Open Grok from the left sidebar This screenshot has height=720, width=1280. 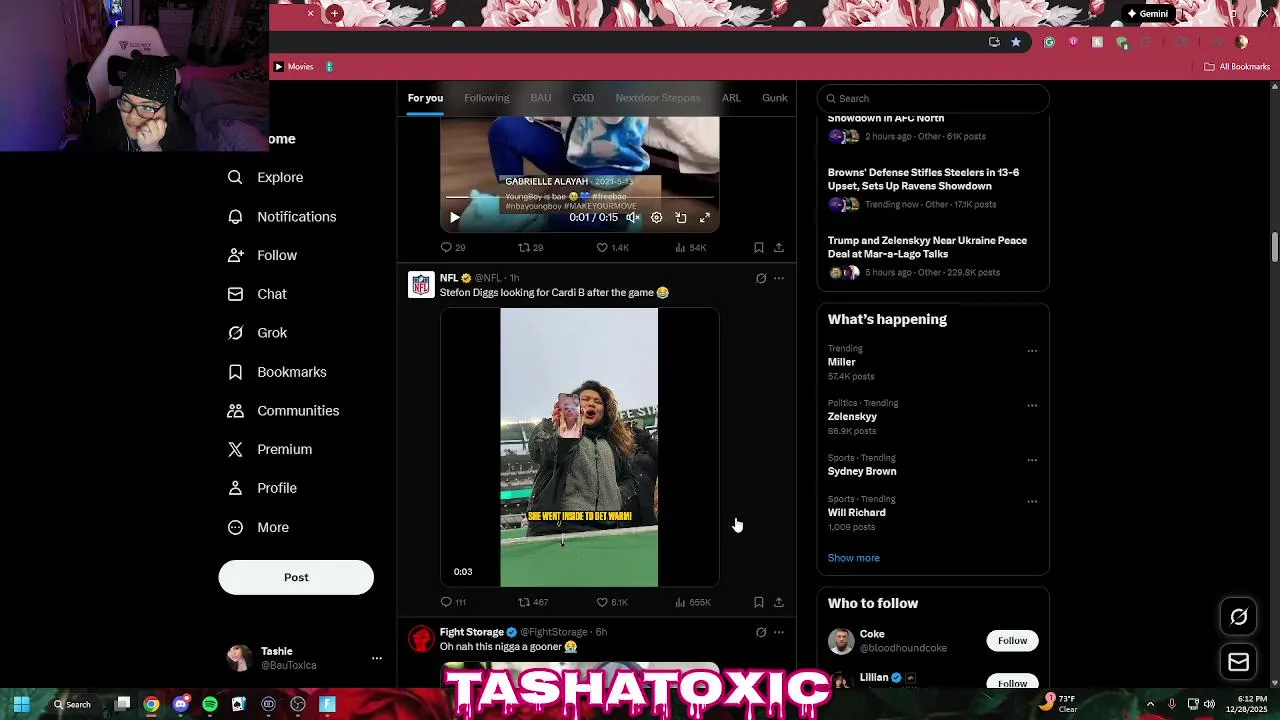point(257,333)
